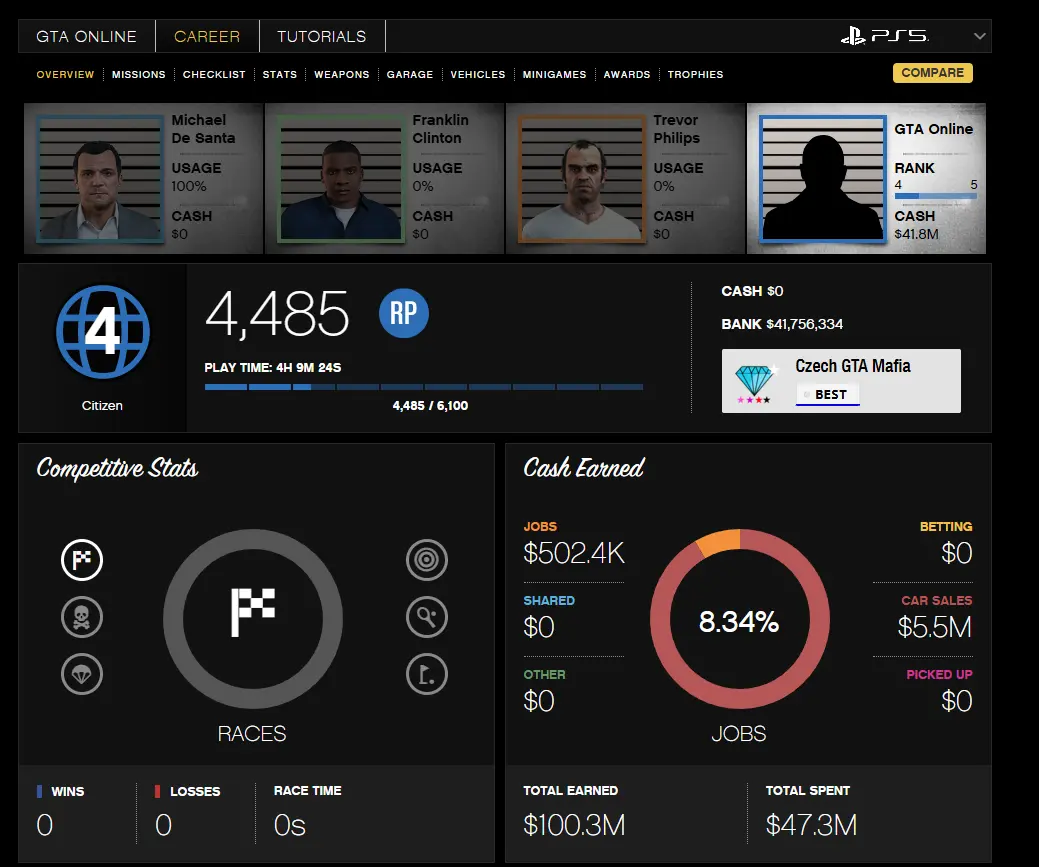
Task: Click the JOBS cash amount $502.4K
Action: point(574,553)
